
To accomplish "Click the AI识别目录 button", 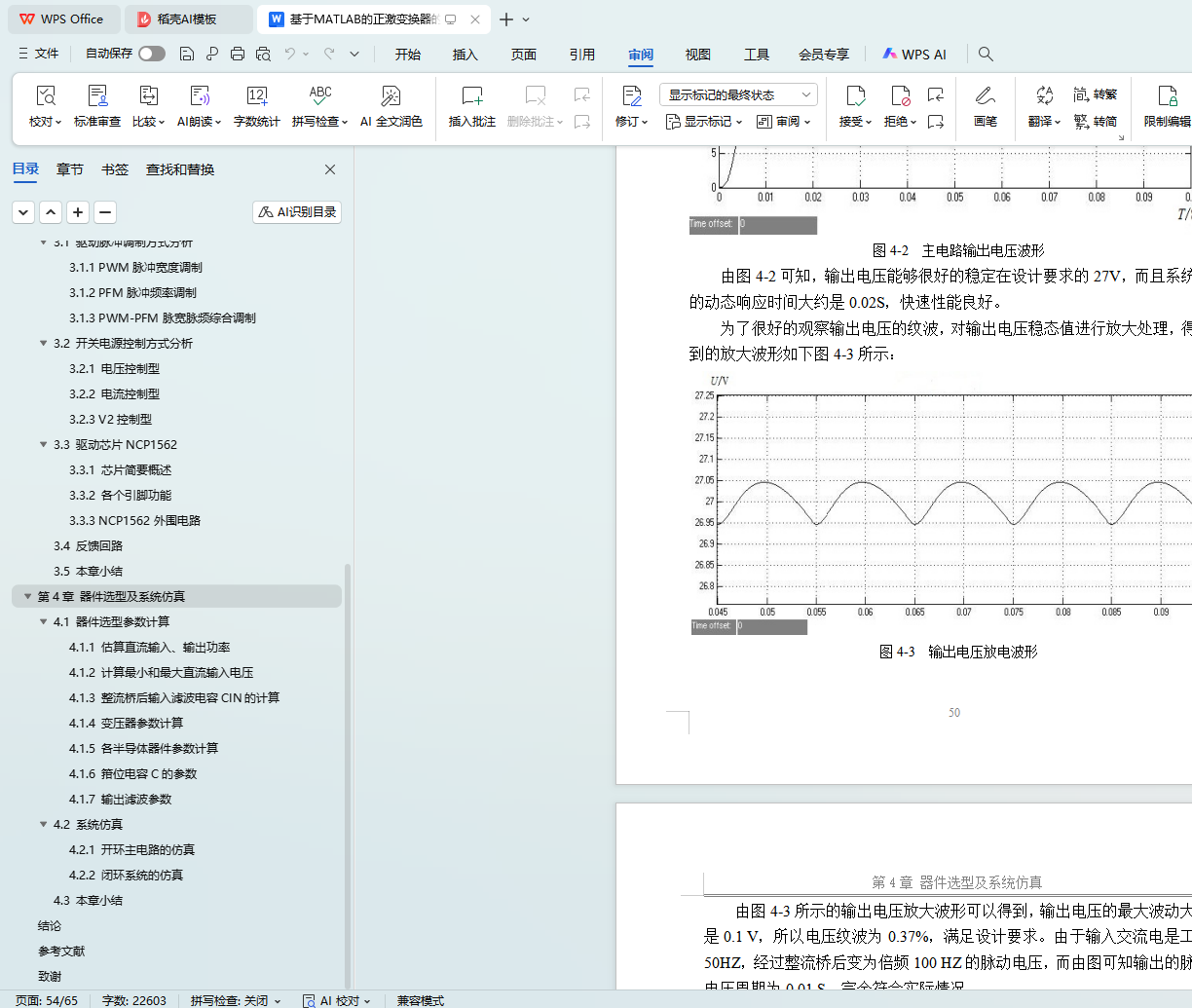I will click(x=297, y=212).
